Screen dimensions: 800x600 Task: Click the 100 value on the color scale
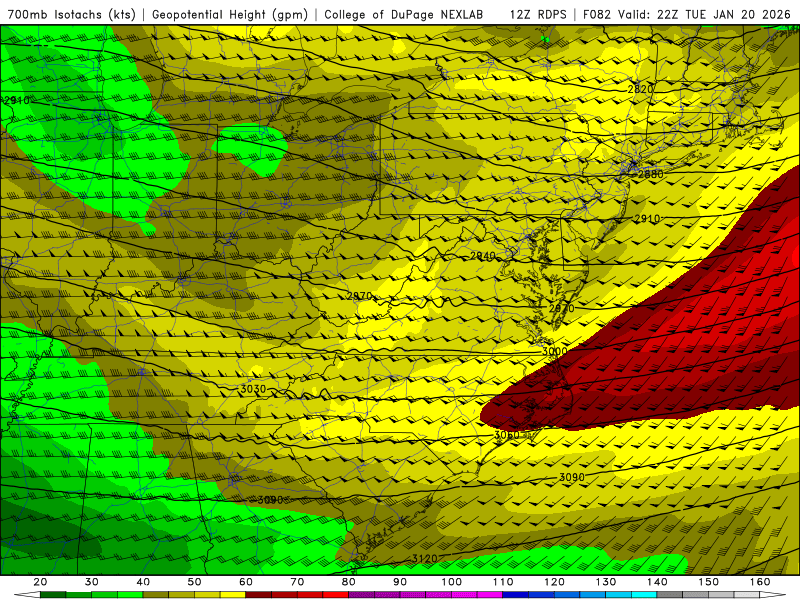(x=452, y=582)
